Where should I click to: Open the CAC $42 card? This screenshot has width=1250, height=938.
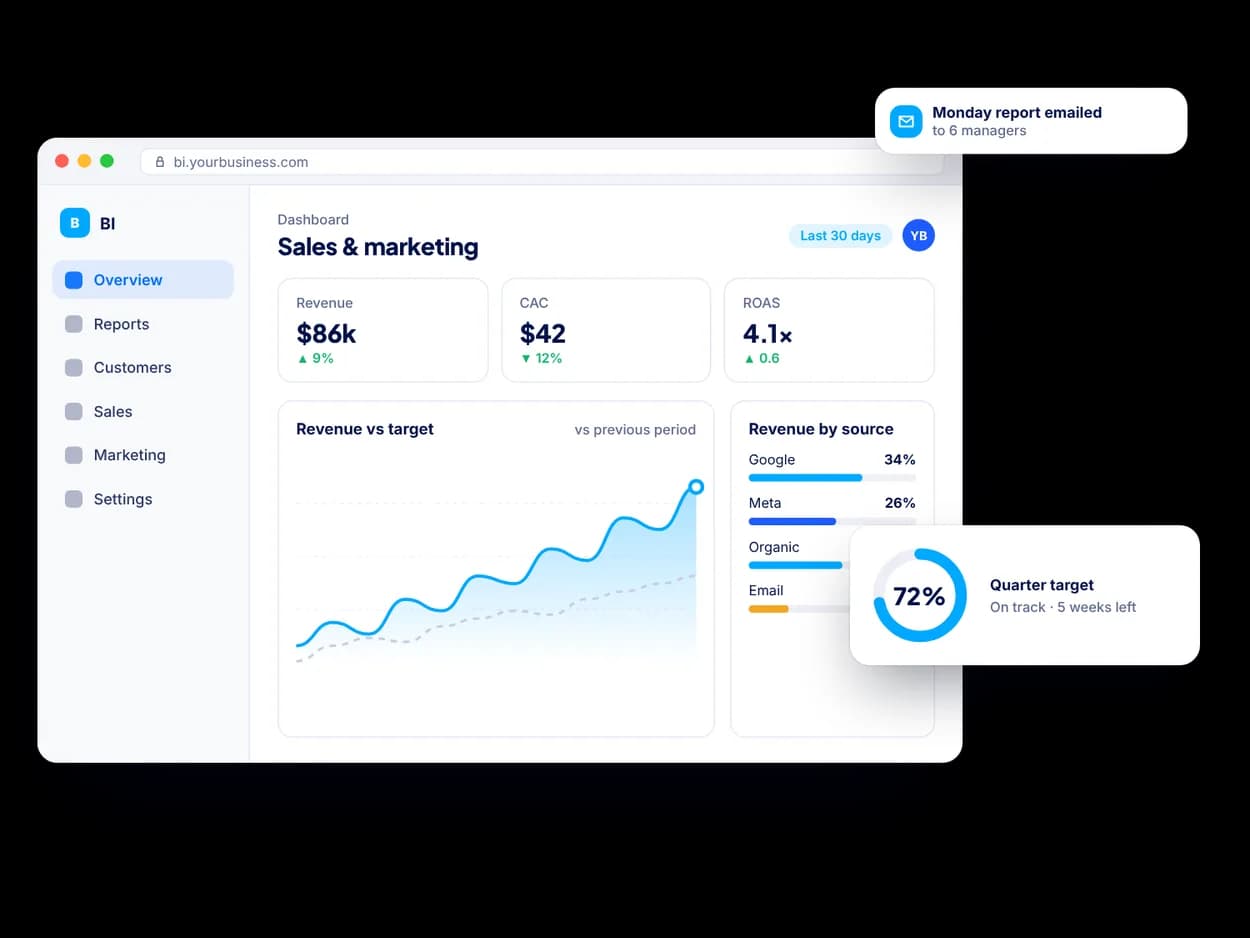(606, 330)
